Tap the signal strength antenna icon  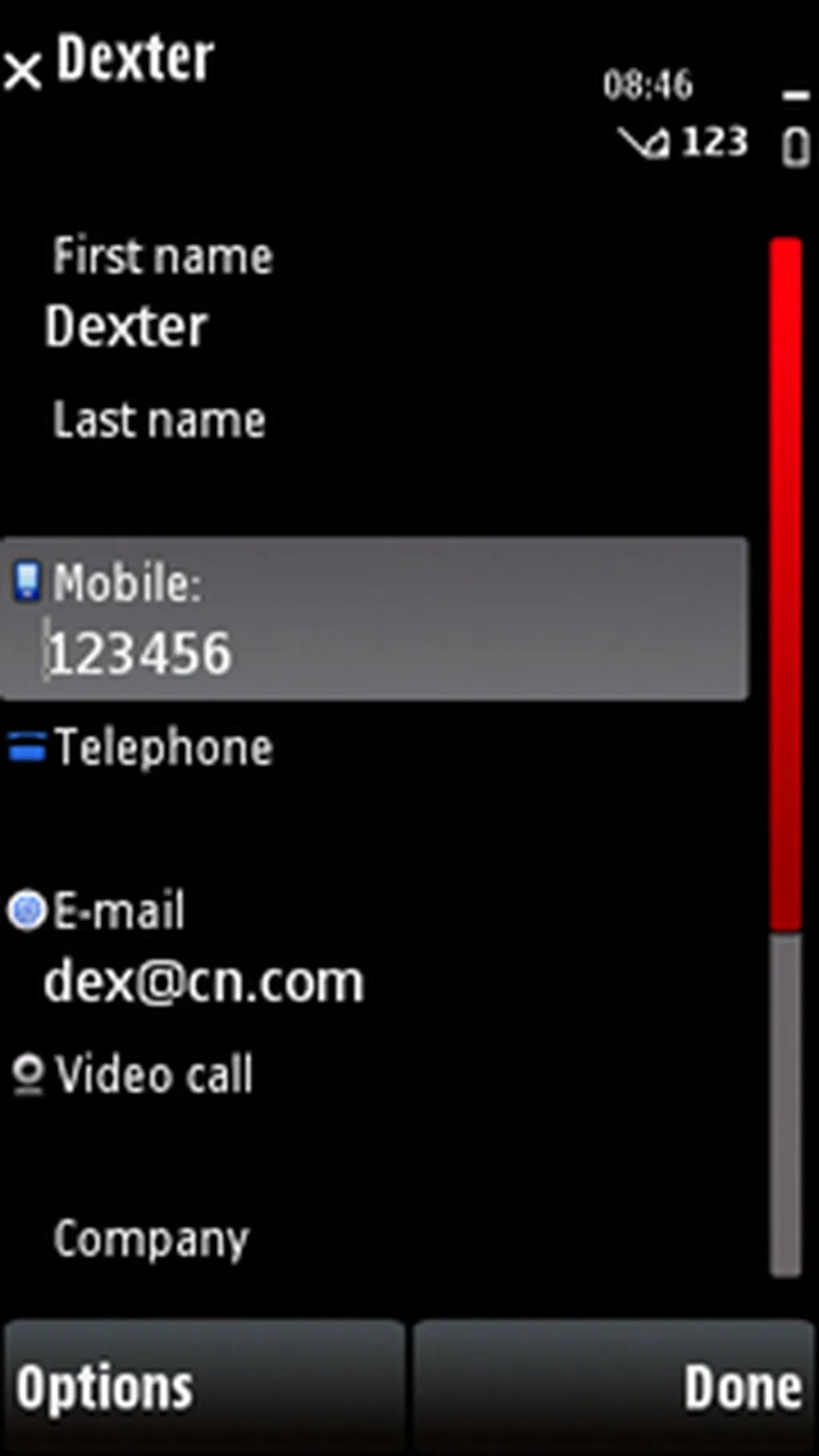coord(644,142)
